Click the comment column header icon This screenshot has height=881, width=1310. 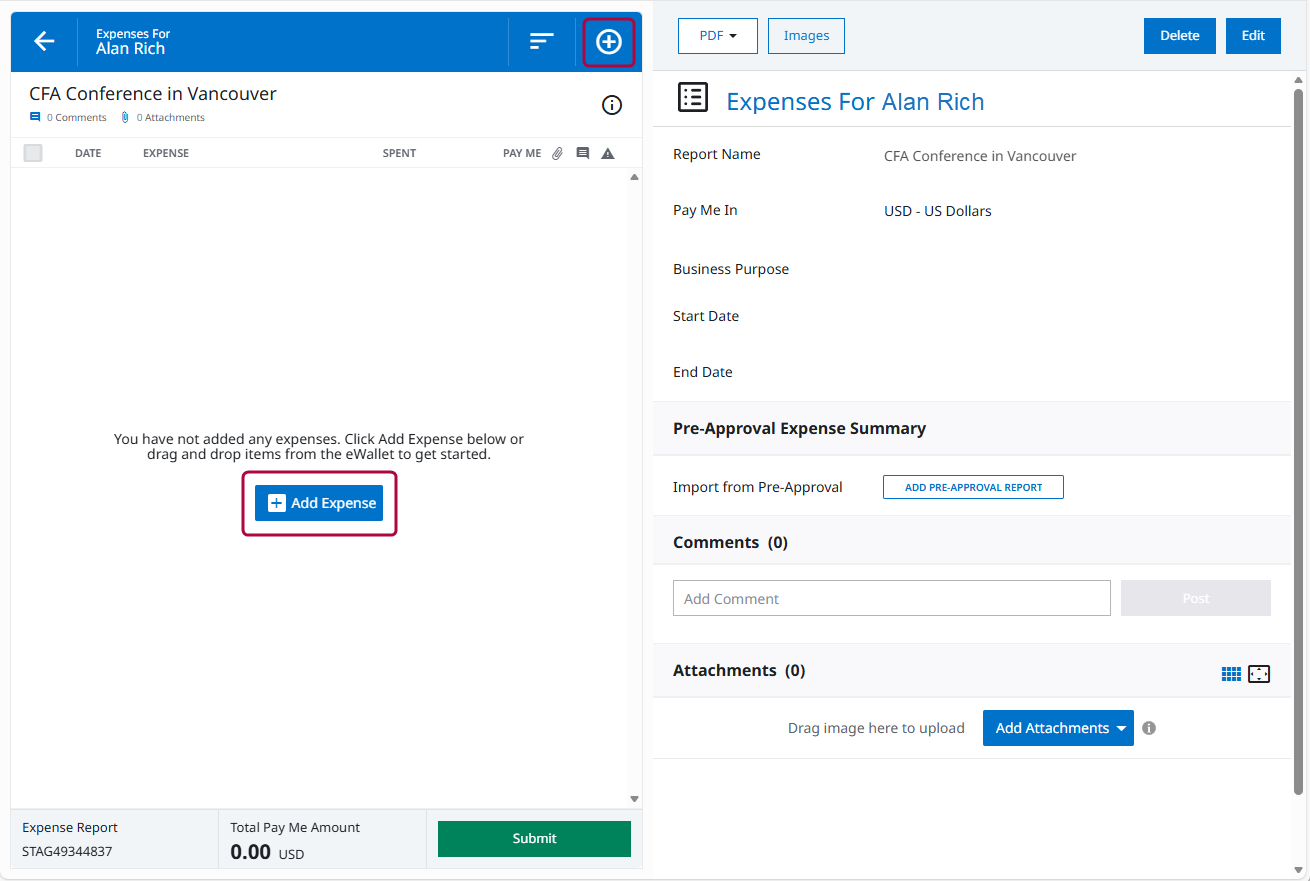pos(583,153)
